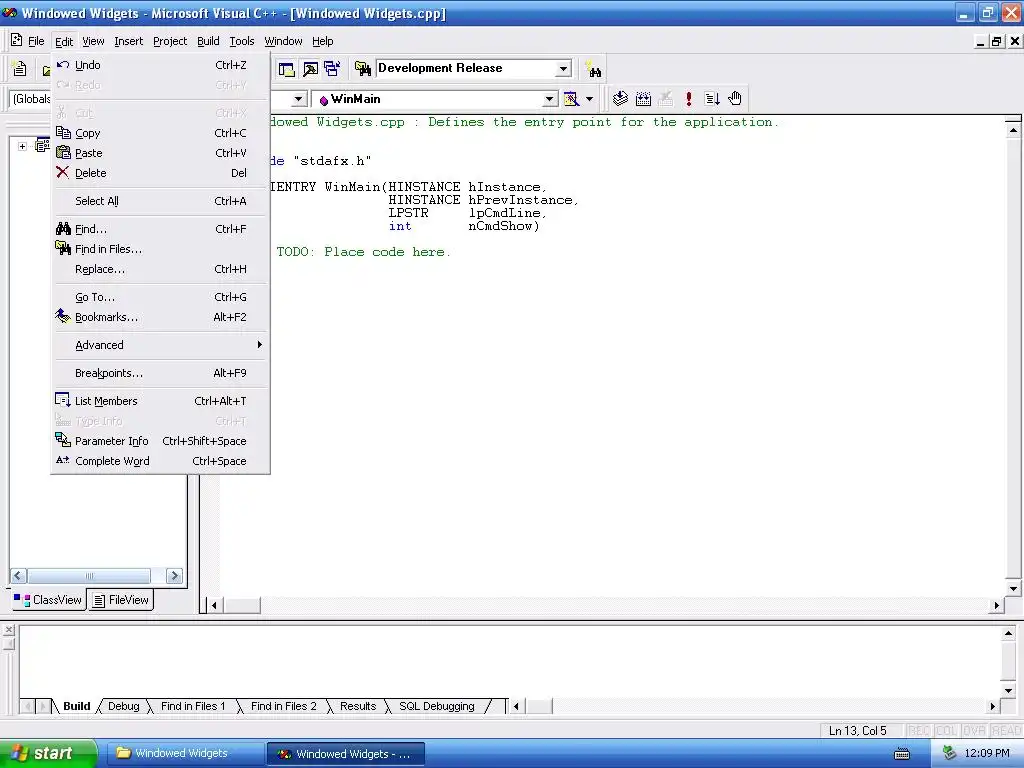The width and height of the screenshot is (1024, 768).
Task: Click the Go debug toolbar icon
Action: pos(712,99)
